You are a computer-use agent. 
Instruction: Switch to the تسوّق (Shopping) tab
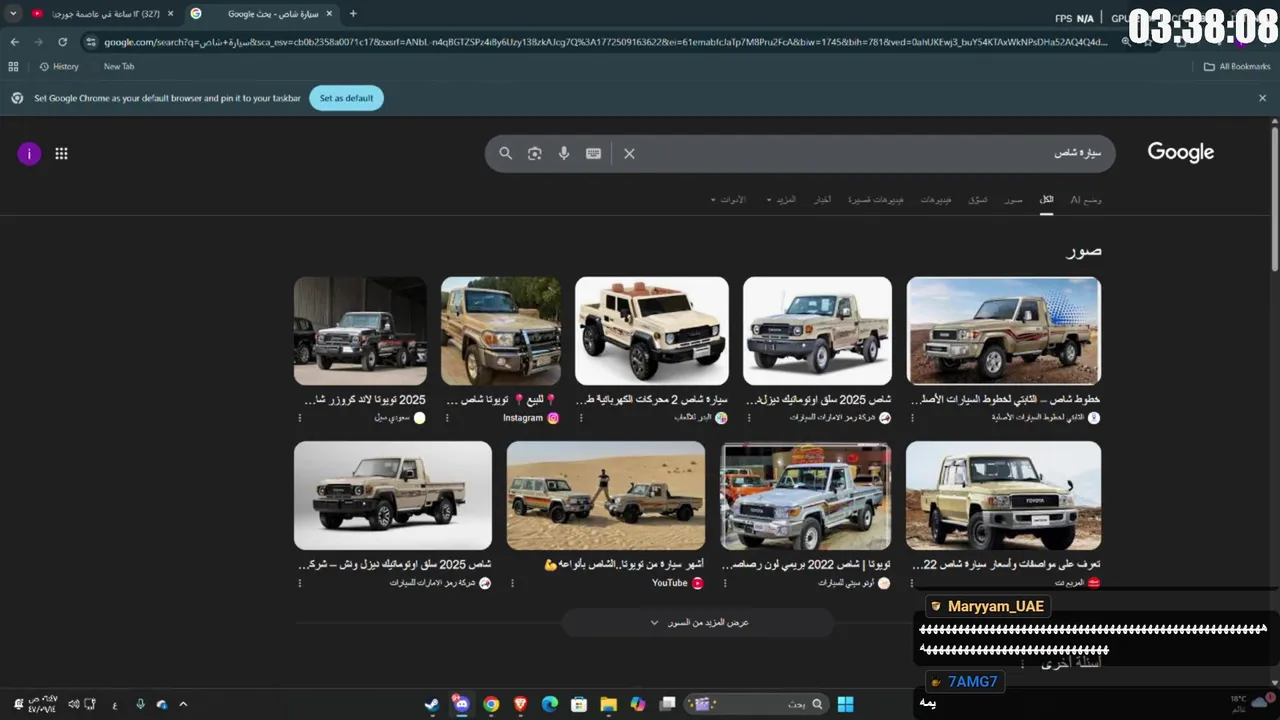(978, 200)
